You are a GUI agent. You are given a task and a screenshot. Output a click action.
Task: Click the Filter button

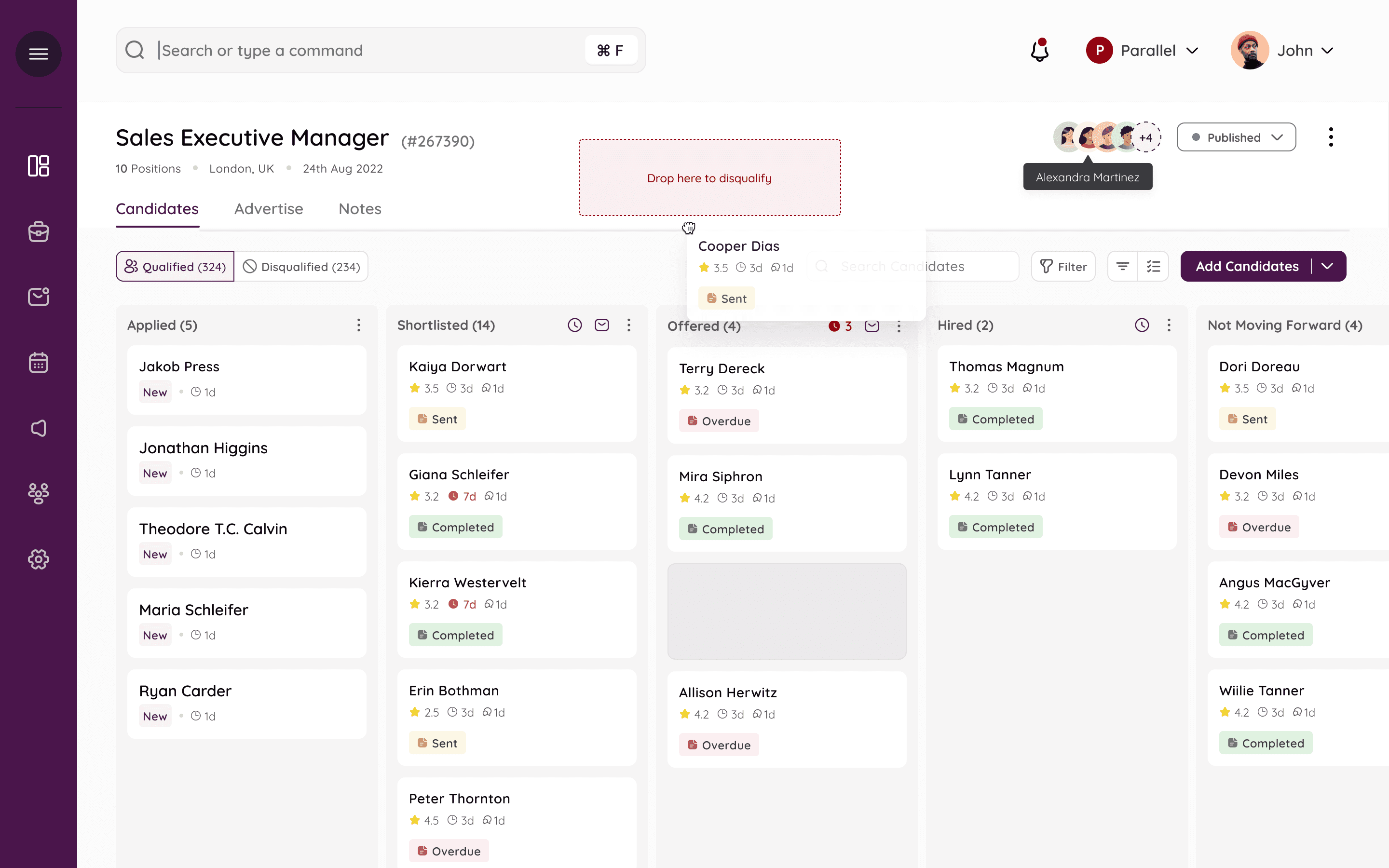(x=1063, y=266)
